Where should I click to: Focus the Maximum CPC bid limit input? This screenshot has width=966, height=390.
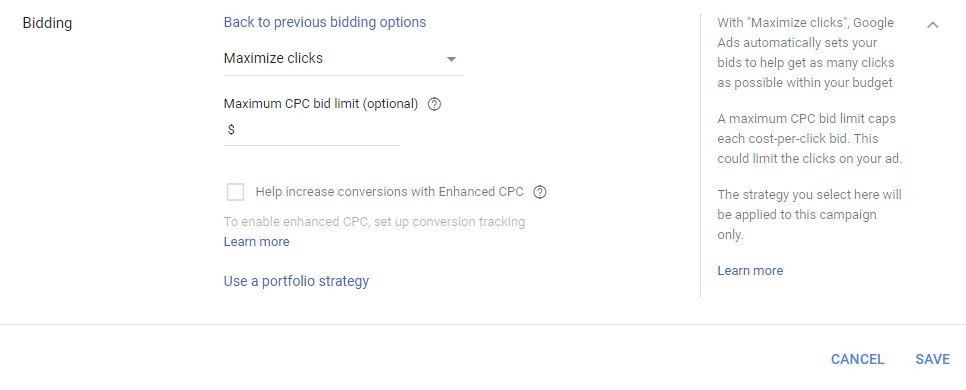312,130
